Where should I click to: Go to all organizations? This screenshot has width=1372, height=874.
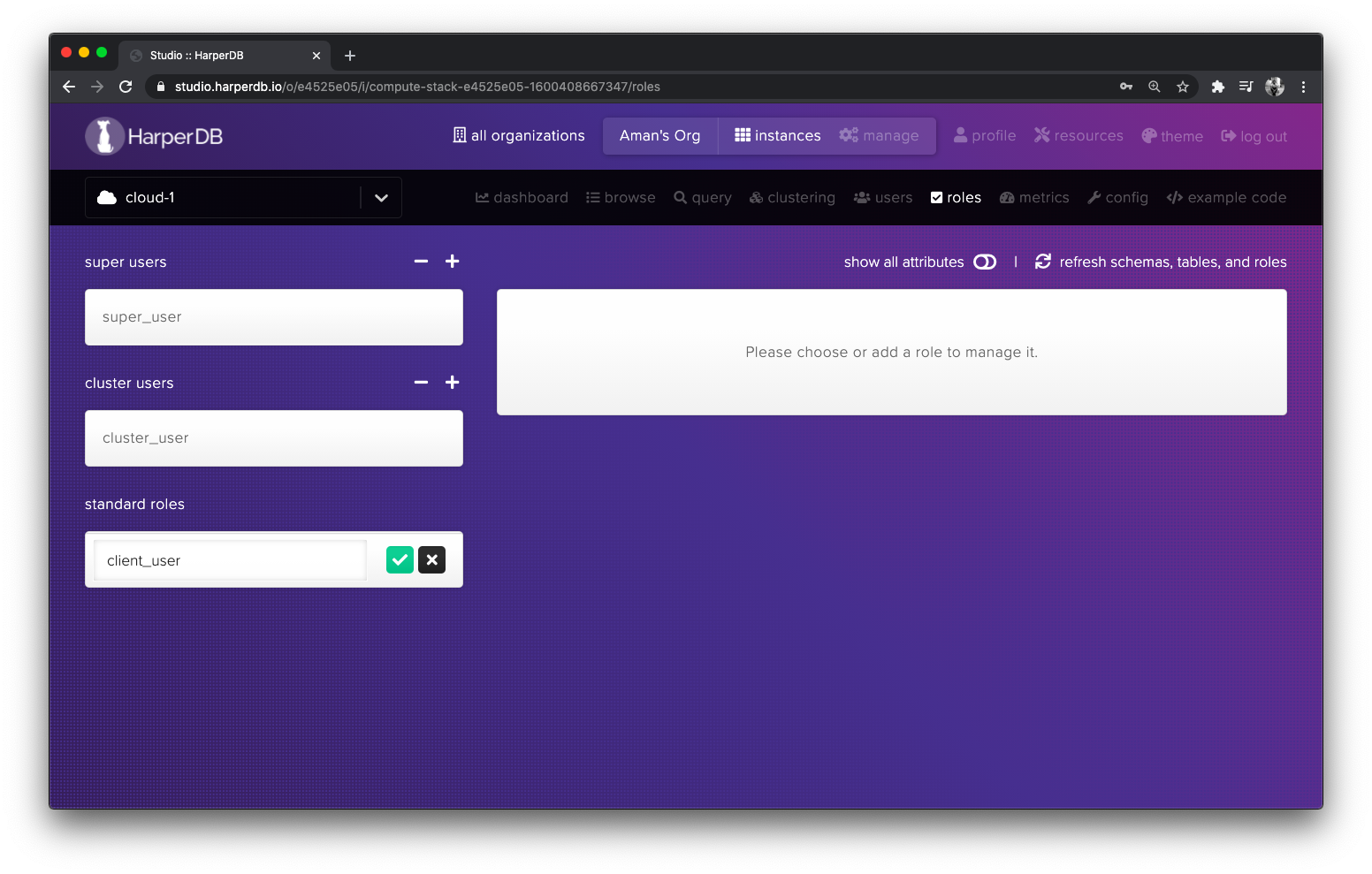click(x=519, y=135)
